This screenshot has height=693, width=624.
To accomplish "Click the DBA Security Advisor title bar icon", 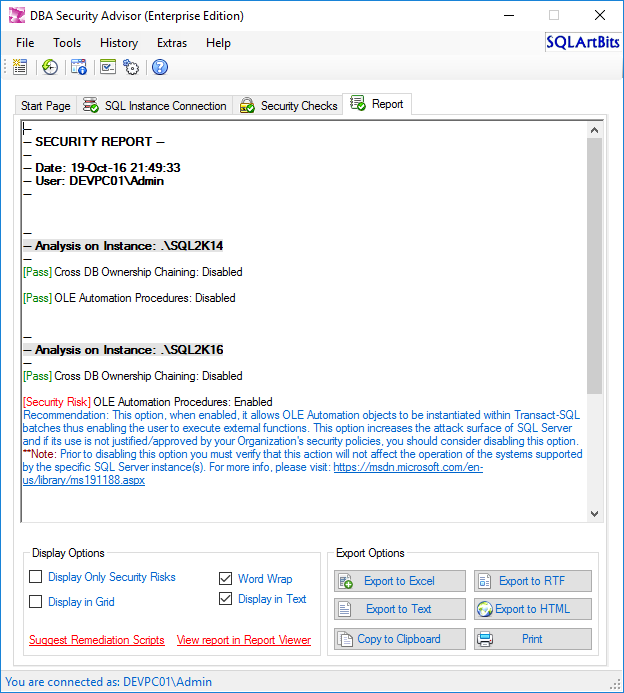I will point(17,15).
